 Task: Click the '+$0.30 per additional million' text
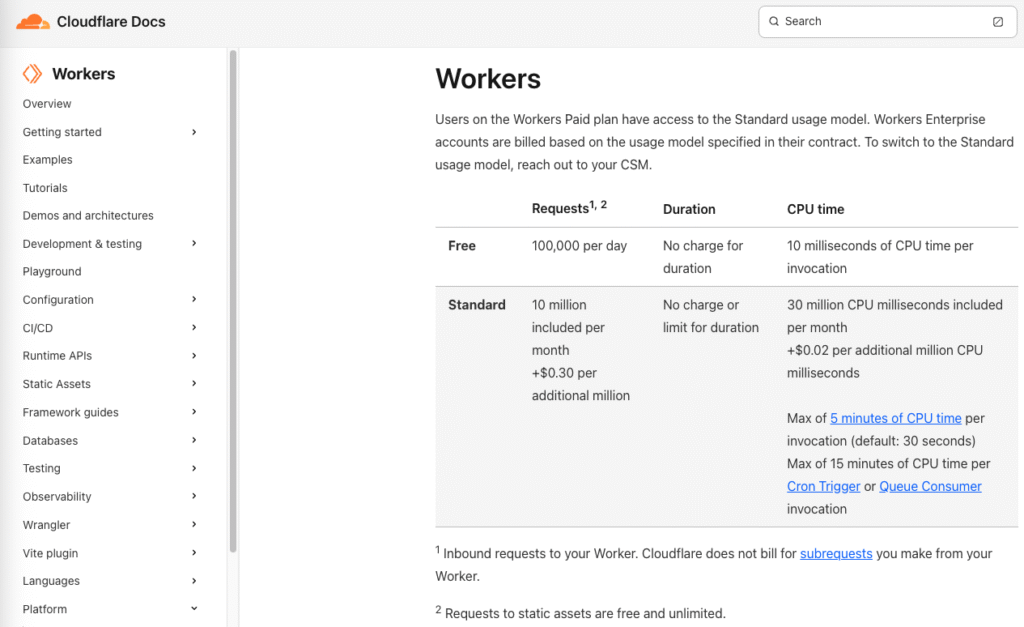pos(581,384)
